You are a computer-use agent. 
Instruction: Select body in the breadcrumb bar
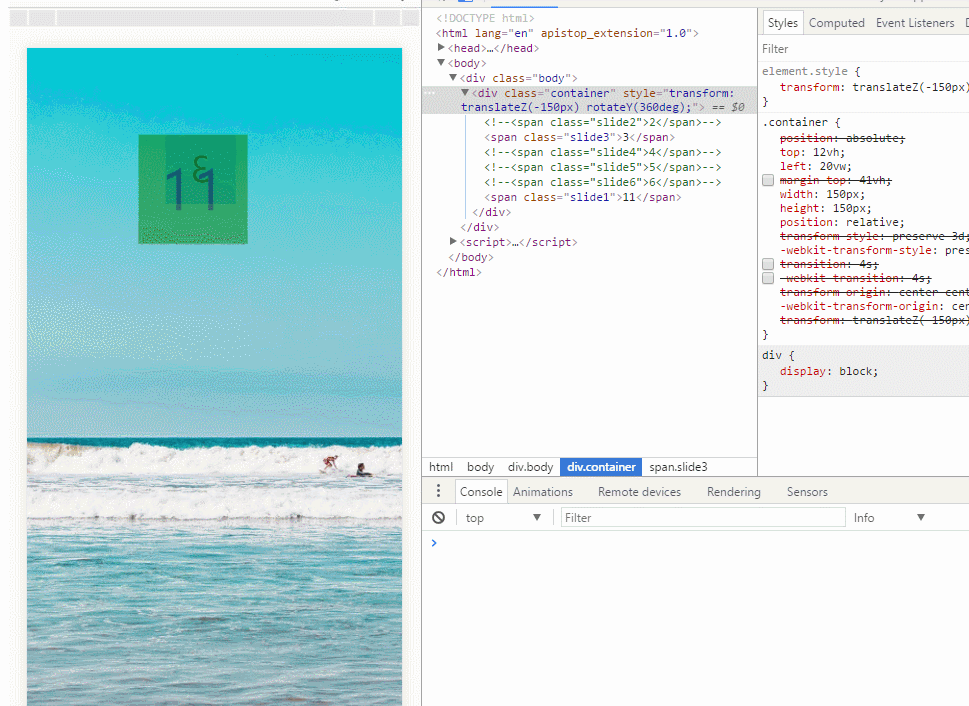click(480, 467)
